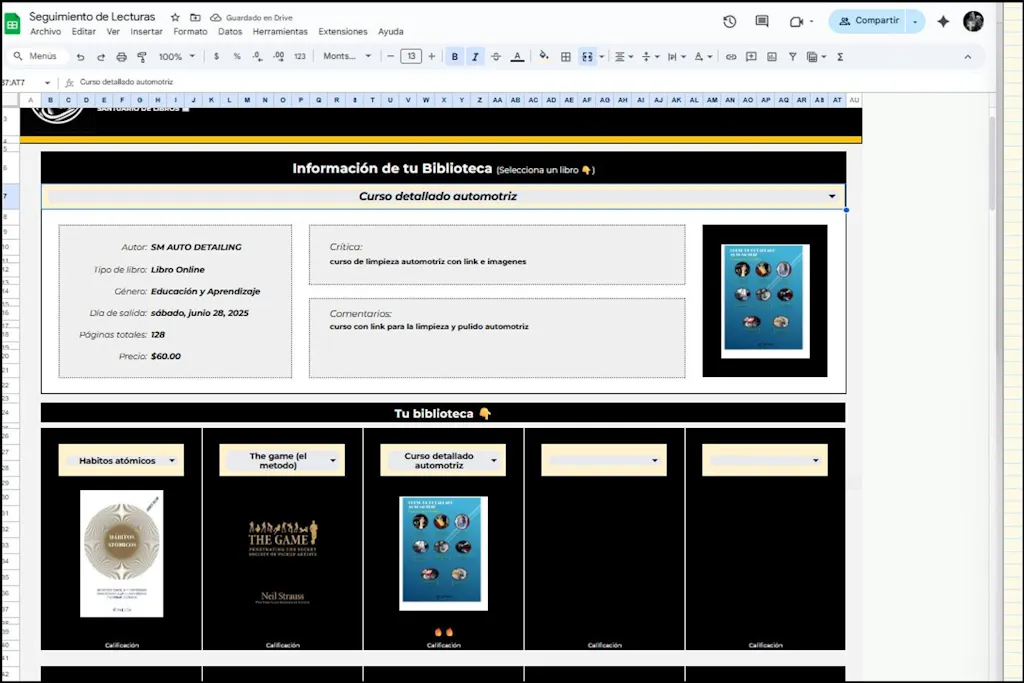Insert a link with the link icon
Image resolution: width=1024 pixels, height=683 pixels.
[731, 57]
